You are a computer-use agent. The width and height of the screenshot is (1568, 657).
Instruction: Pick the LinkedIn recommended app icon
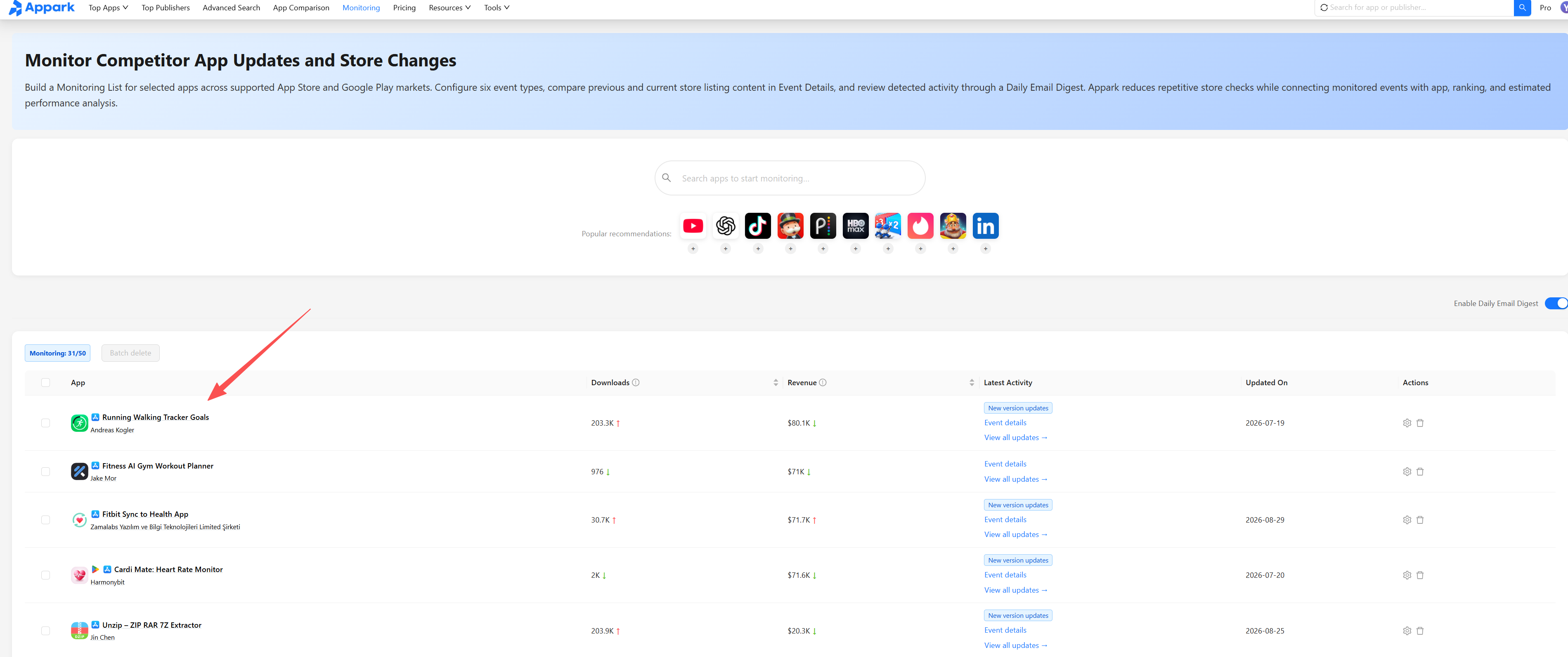(x=986, y=226)
